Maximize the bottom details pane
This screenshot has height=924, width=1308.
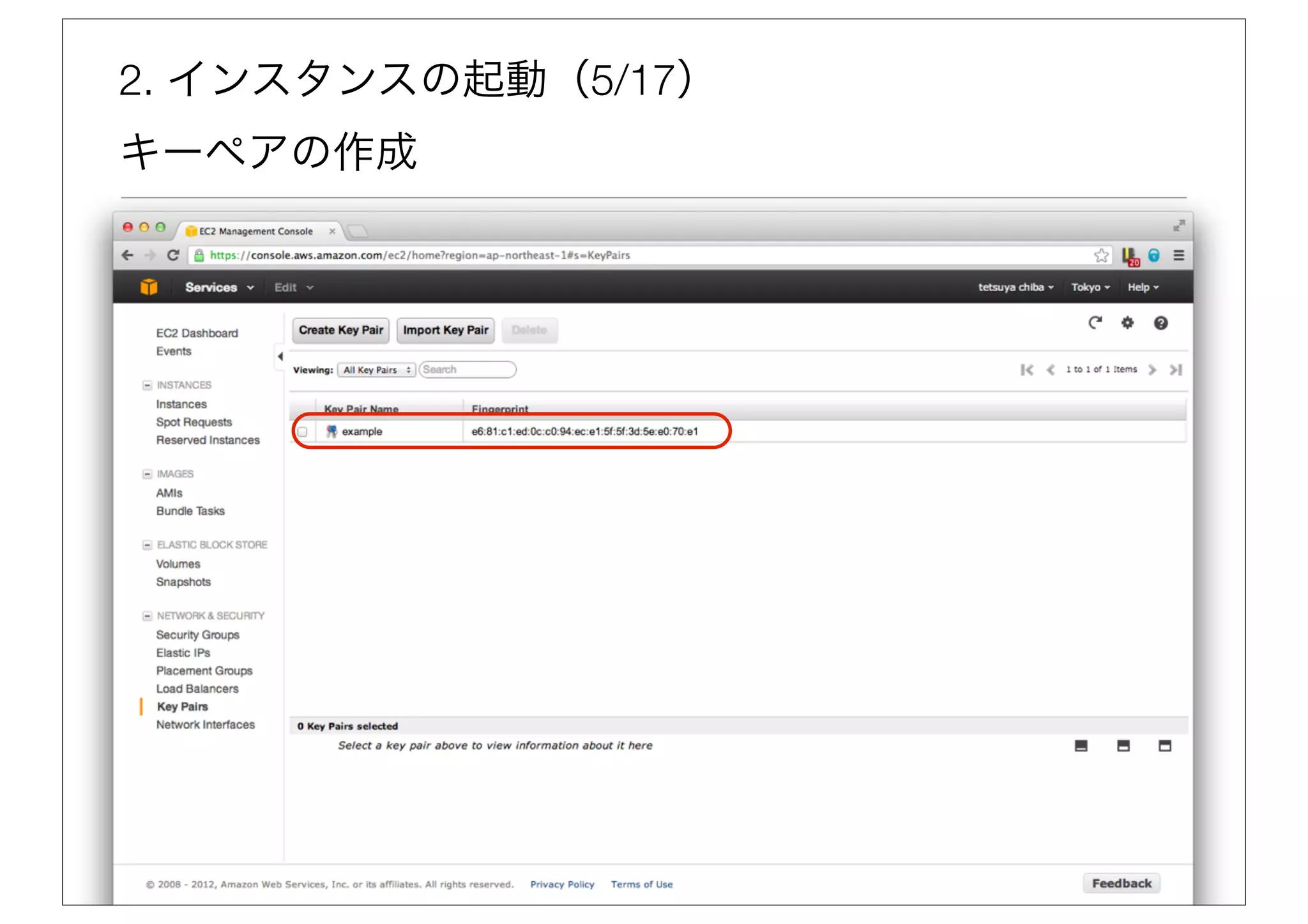pos(1164,746)
